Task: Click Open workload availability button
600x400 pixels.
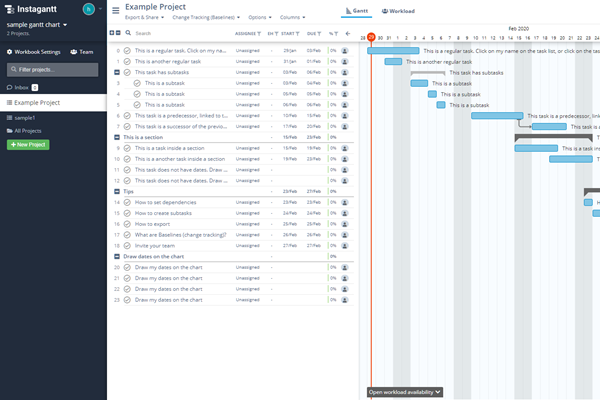Action: [404, 392]
